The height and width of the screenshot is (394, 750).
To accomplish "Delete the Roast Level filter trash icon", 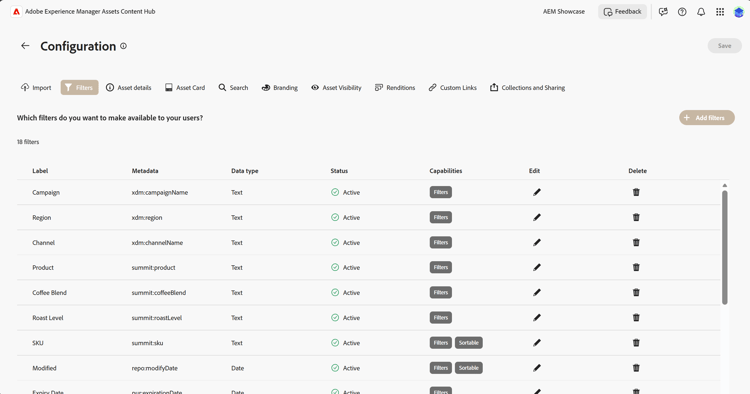I will pyautogui.click(x=636, y=317).
